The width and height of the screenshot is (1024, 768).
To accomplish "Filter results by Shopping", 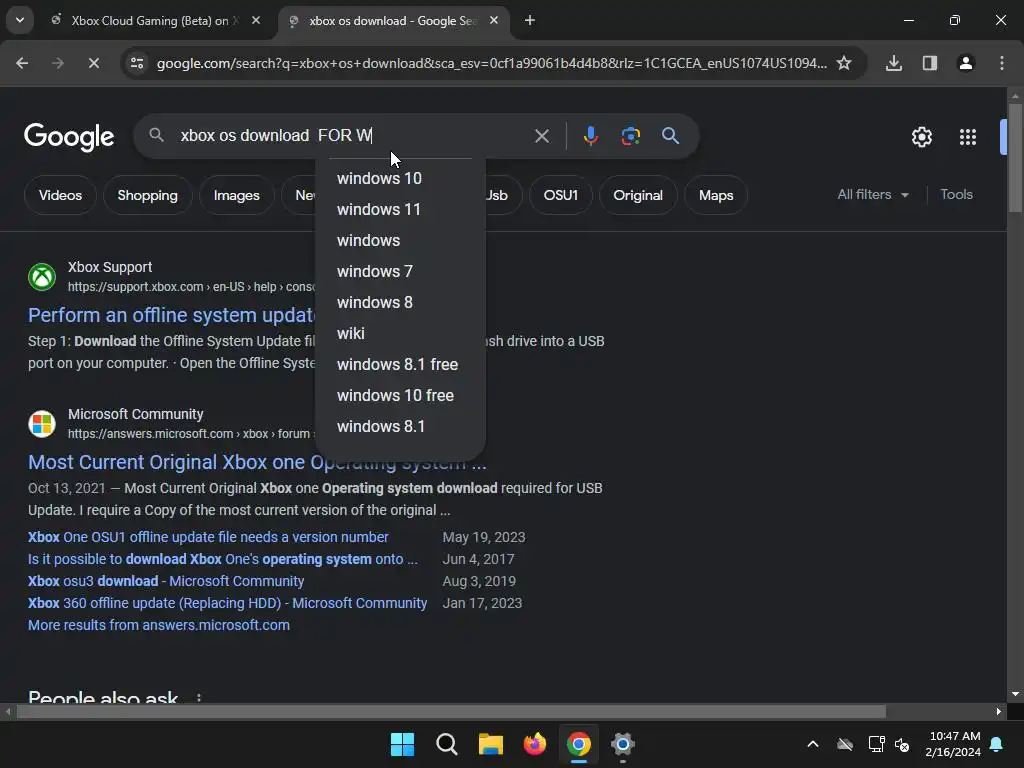I will pos(148,195).
